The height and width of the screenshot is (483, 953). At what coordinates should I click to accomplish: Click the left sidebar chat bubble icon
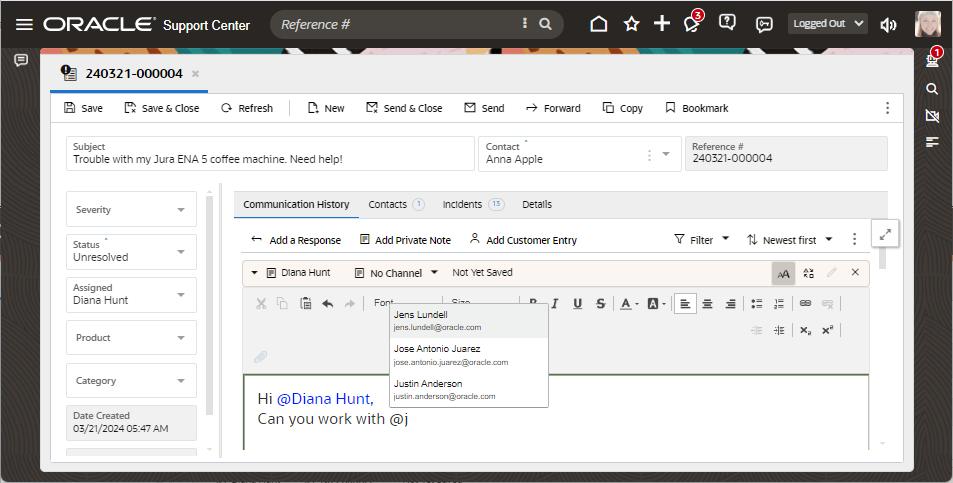coord(21,60)
